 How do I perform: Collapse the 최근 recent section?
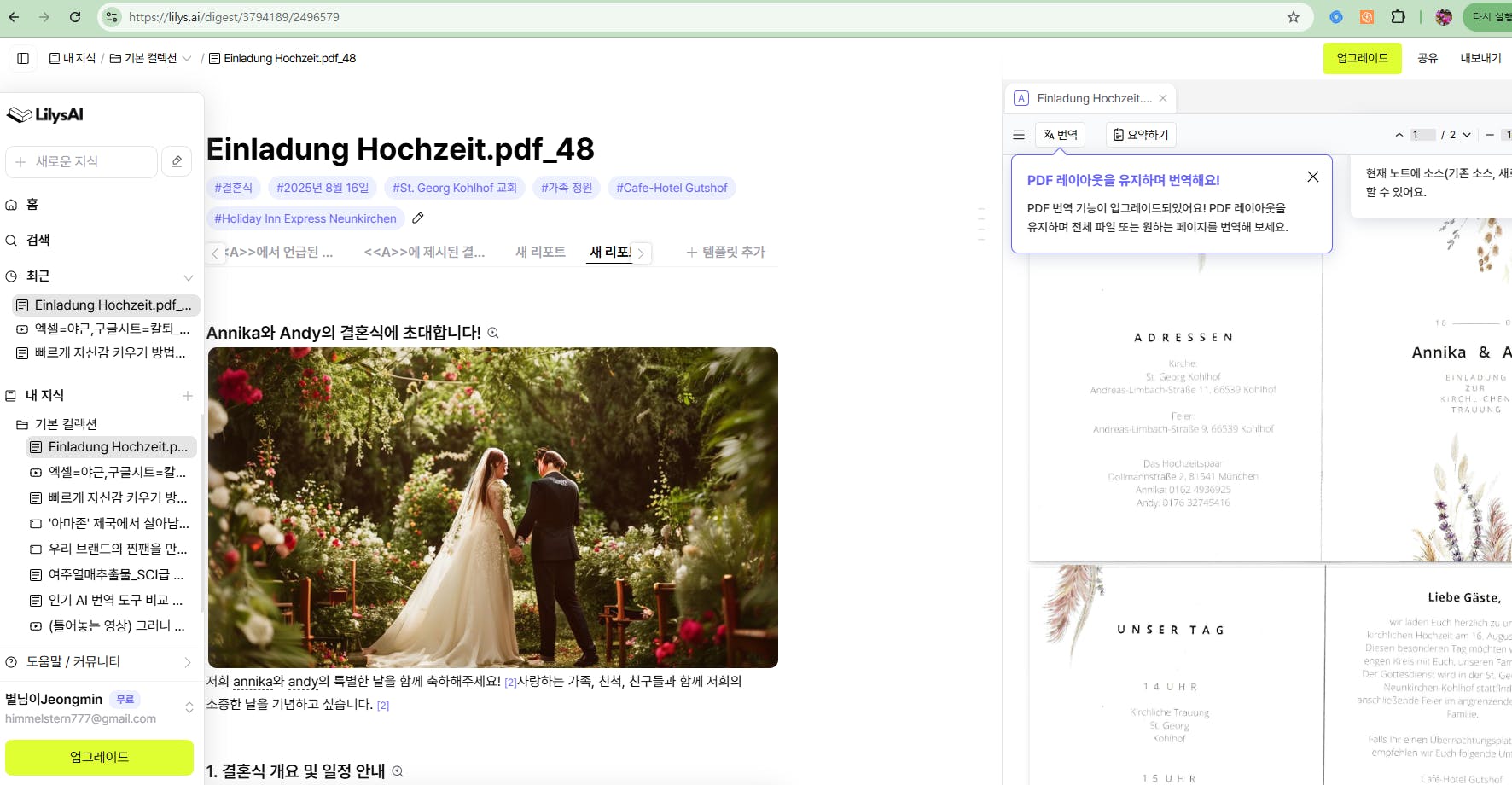click(x=189, y=277)
